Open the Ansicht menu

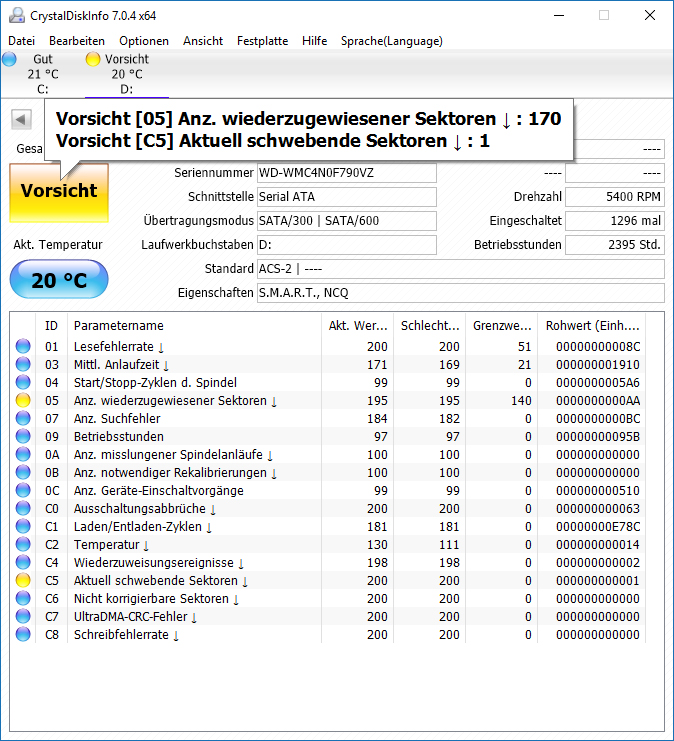203,41
